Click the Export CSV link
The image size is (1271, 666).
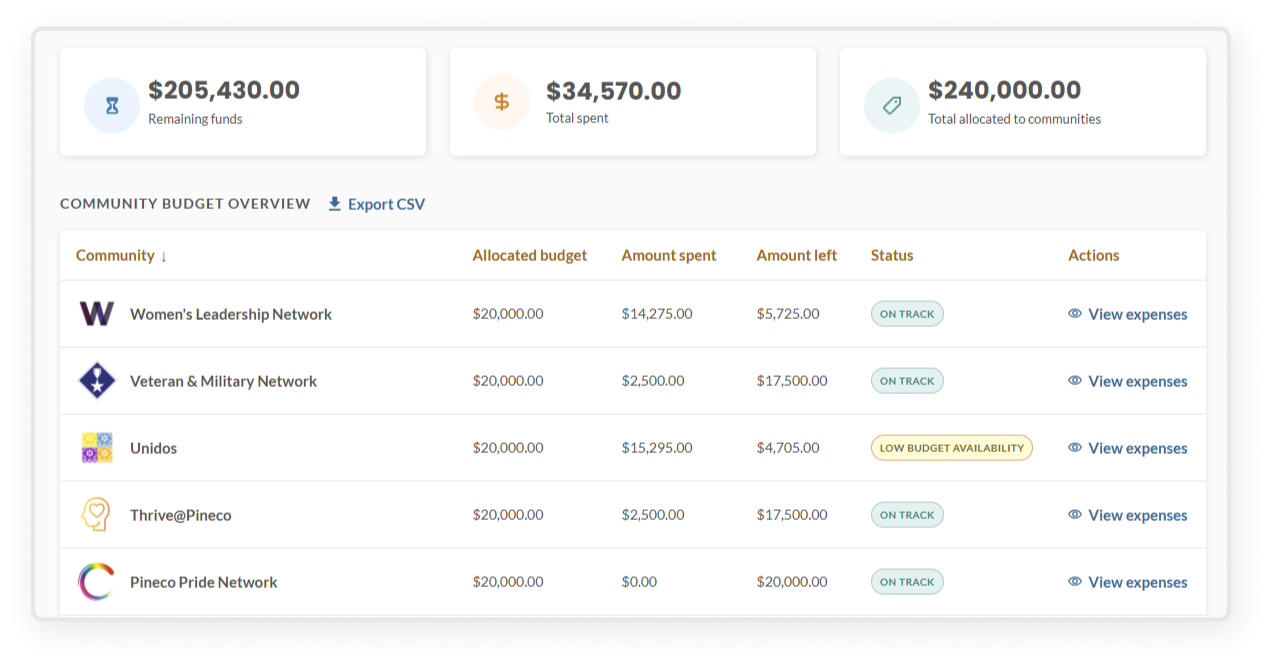tap(377, 204)
